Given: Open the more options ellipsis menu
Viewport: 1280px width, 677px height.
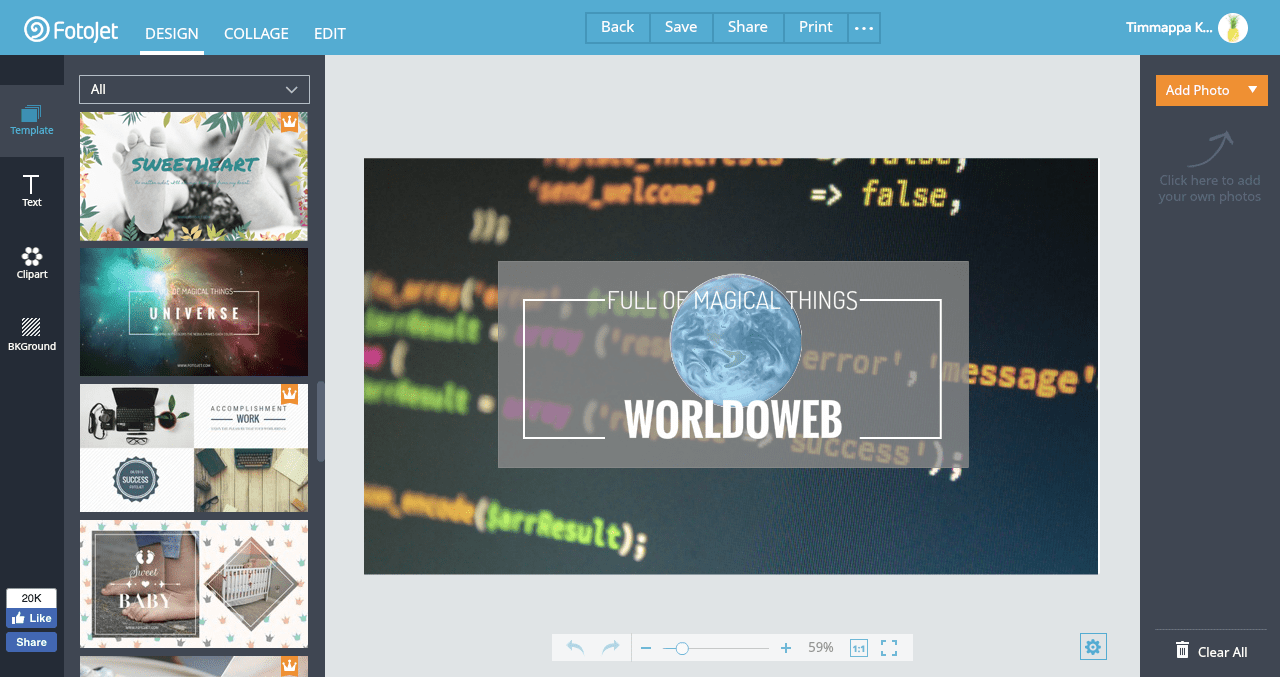Looking at the screenshot, I should [863, 28].
